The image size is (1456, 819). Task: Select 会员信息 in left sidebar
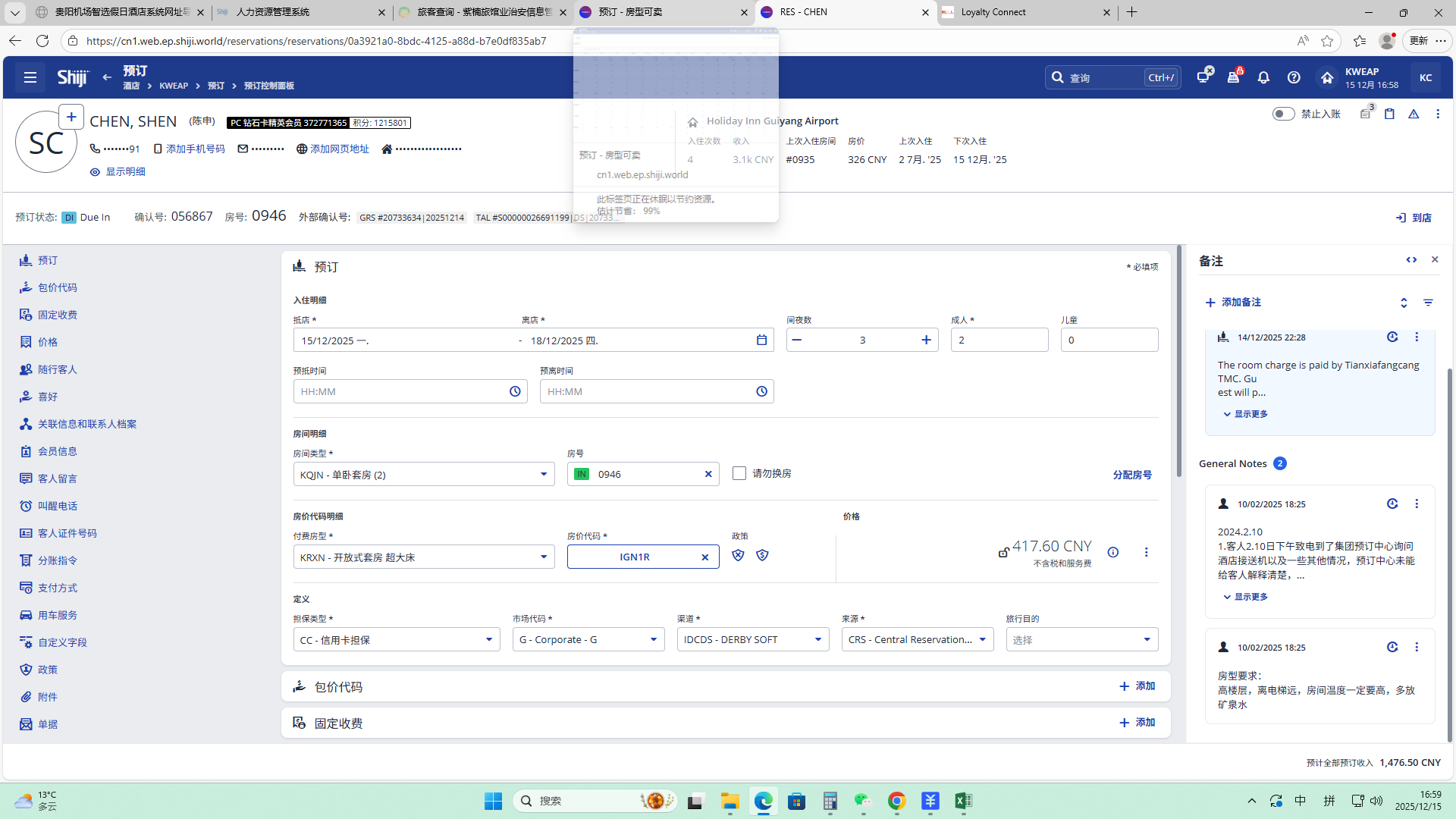tap(57, 451)
